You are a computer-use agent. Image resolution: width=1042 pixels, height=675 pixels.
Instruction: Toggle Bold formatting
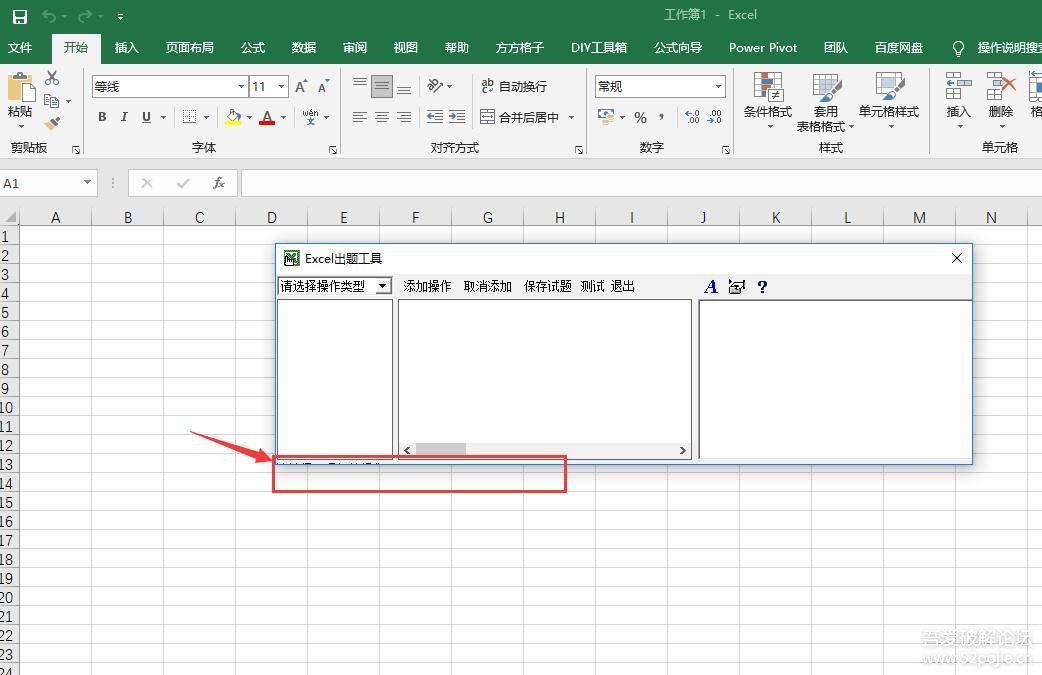coord(102,117)
